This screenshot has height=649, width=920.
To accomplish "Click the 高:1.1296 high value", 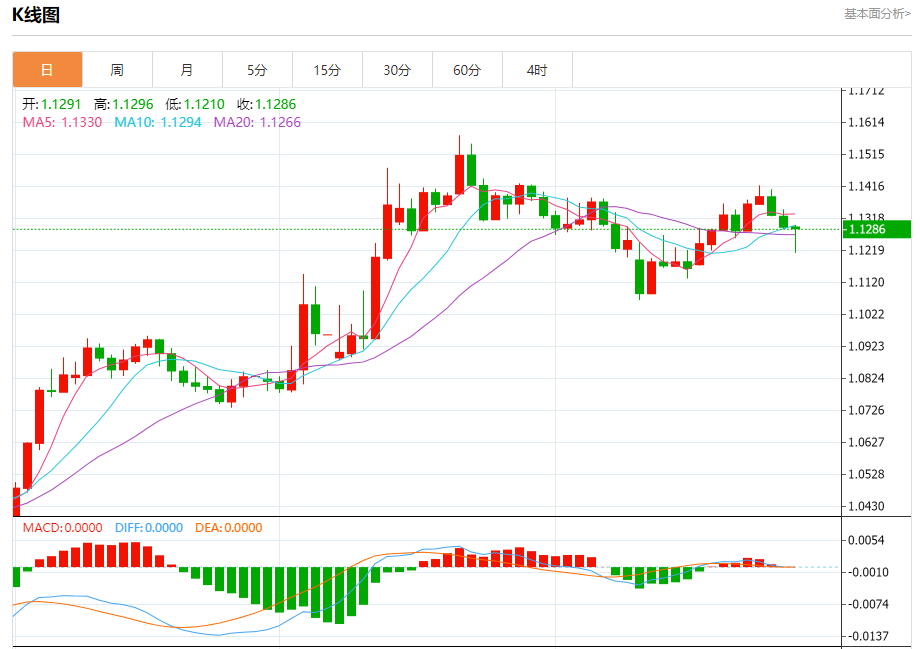I will tap(124, 104).
